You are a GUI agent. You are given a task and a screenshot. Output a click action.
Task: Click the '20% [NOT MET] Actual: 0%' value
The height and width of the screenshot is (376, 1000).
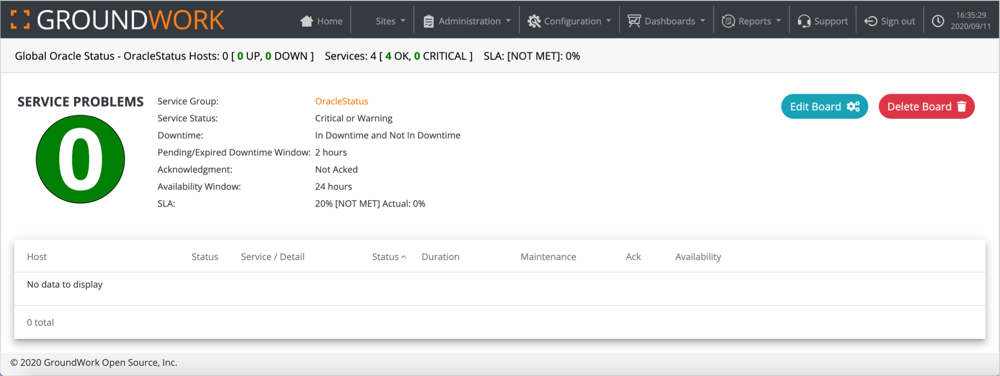pyautogui.click(x=370, y=204)
